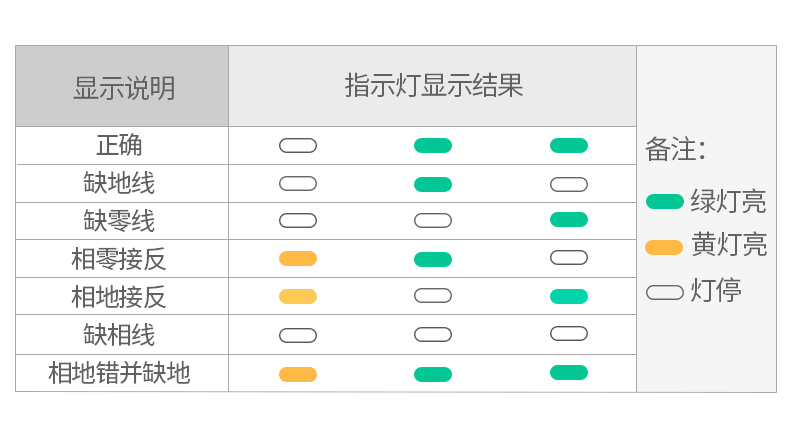Screen dimensions: 790x422
Task: Click the empty swatch beside 灯停 in the legend
Action: coord(665,292)
